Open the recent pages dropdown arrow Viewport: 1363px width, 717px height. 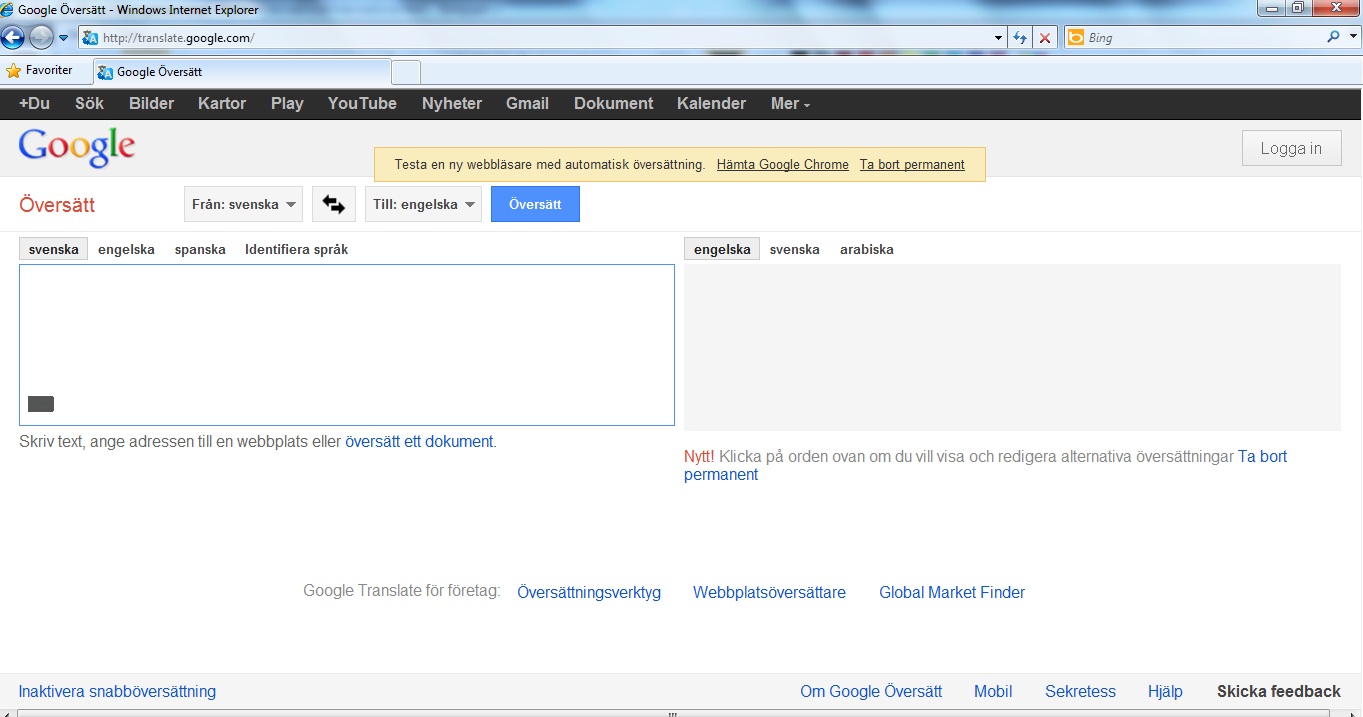pos(64,38)
